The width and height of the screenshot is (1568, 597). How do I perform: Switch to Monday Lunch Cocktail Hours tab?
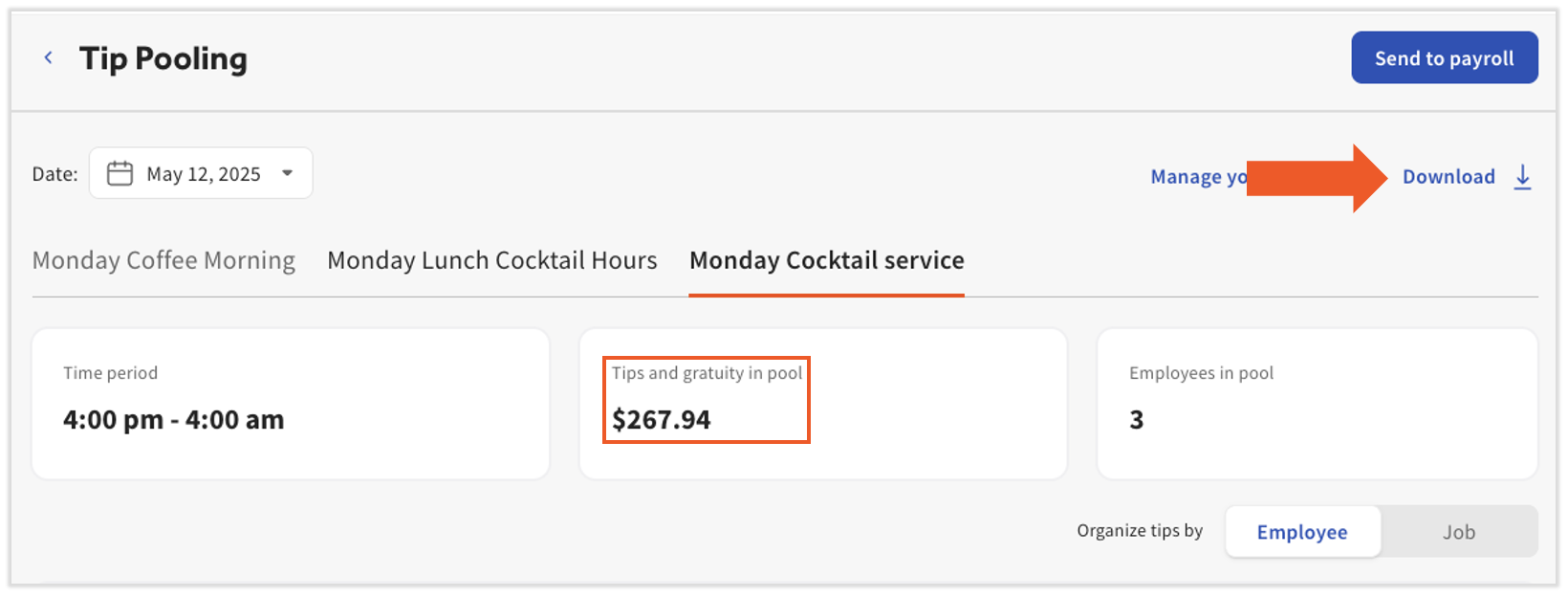point(491,260)
